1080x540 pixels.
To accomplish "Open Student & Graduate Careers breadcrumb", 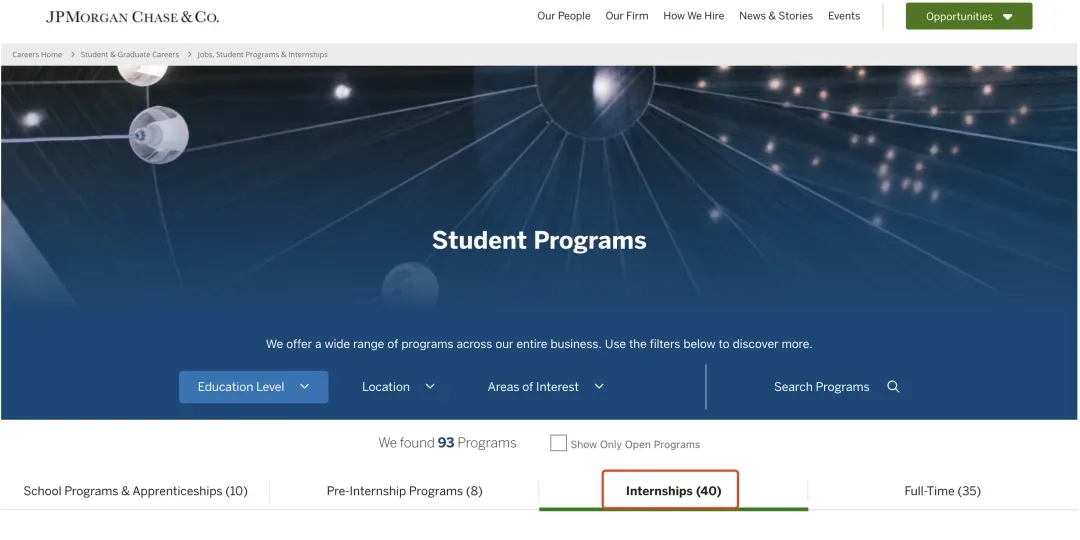I will tap(129, 54).
